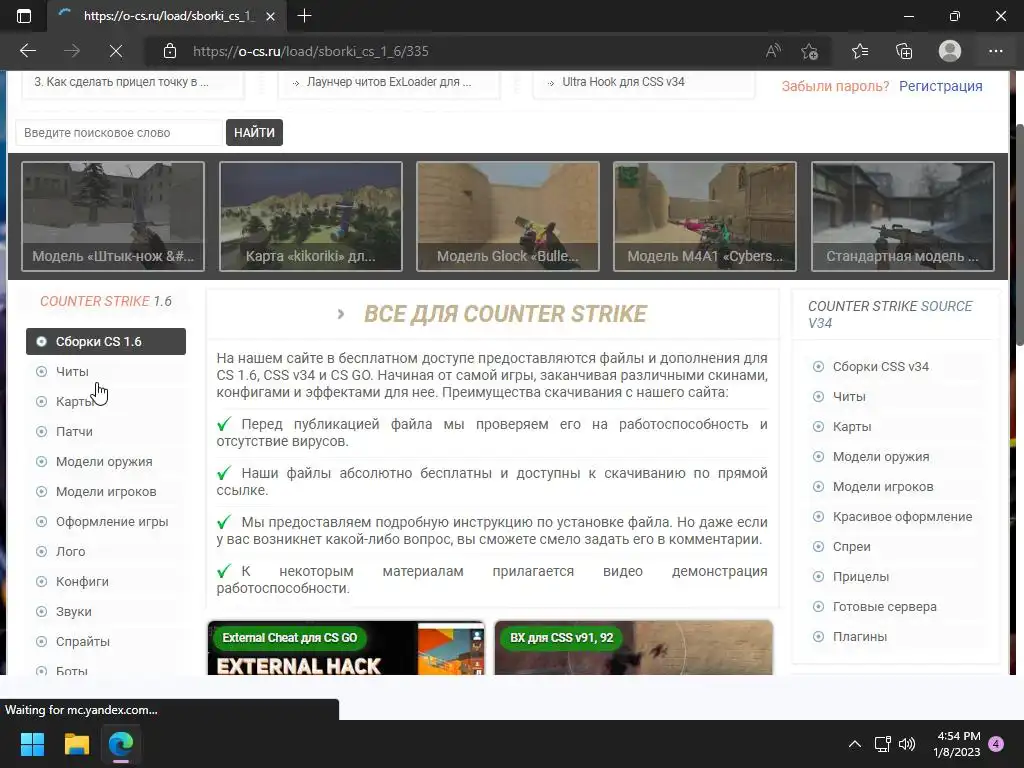The width and height of the screenshot is (1024, 768).
Task: Stop loading the page
Action: click(x=116, y=51)
